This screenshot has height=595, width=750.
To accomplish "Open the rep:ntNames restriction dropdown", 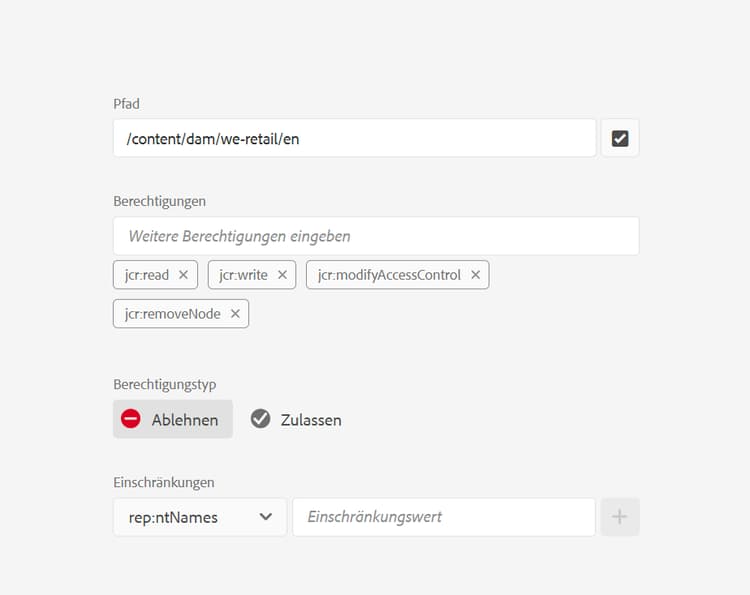I will 200,517.
